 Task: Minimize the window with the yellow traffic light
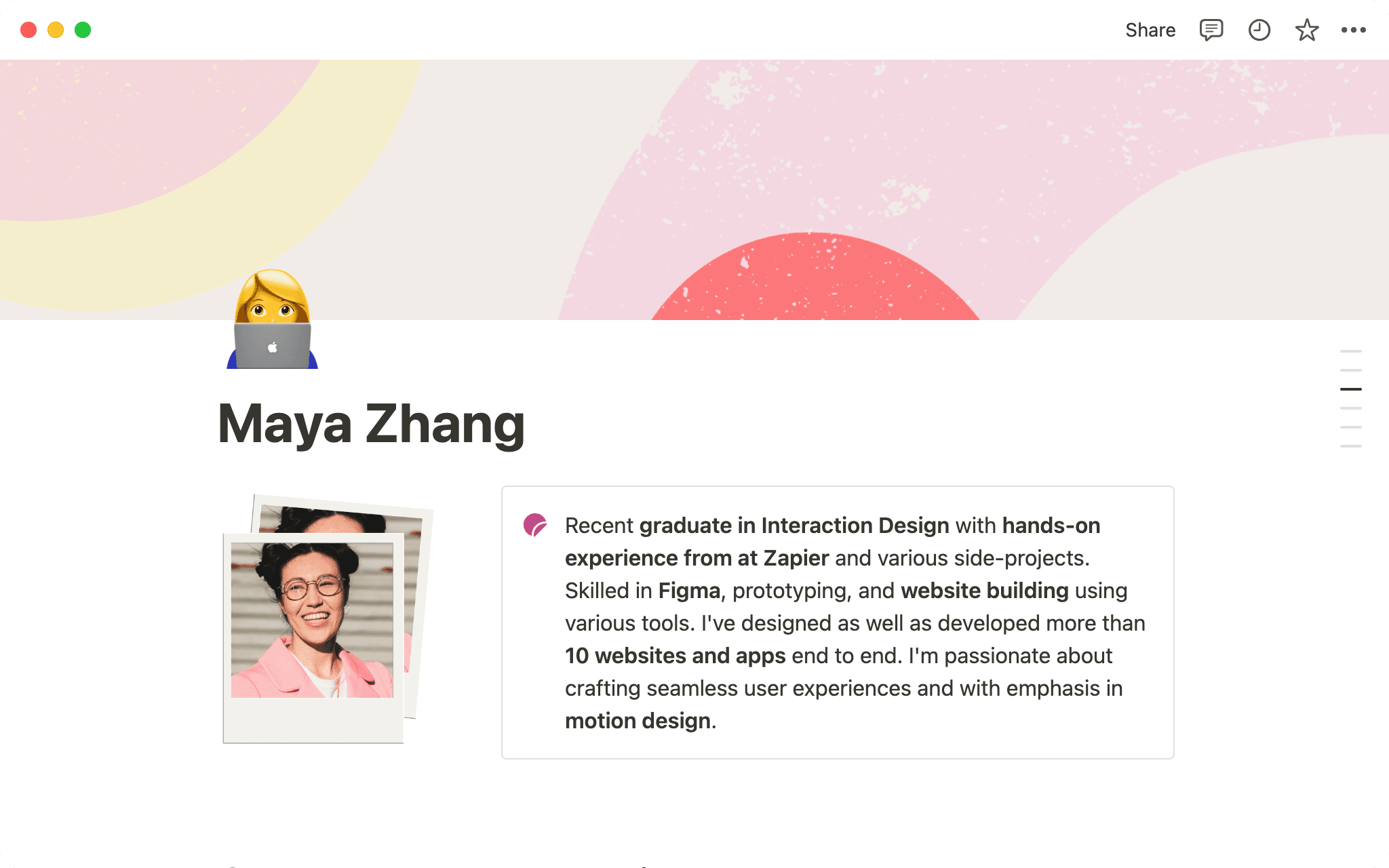[55, 29]
